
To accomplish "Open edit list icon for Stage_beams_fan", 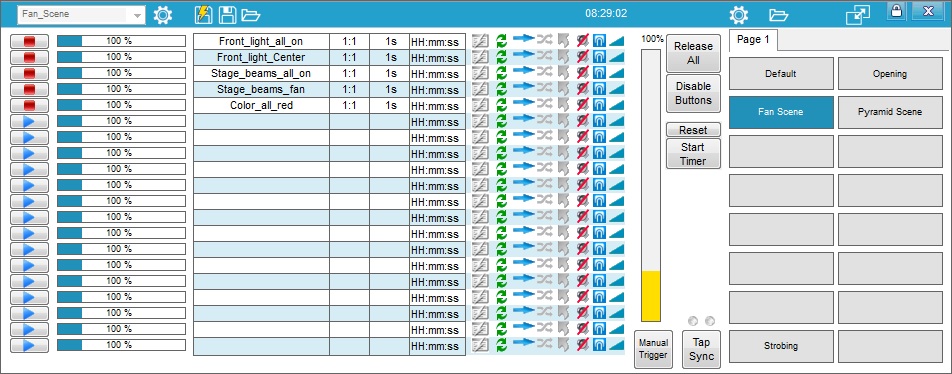I will tap(480, 89).
